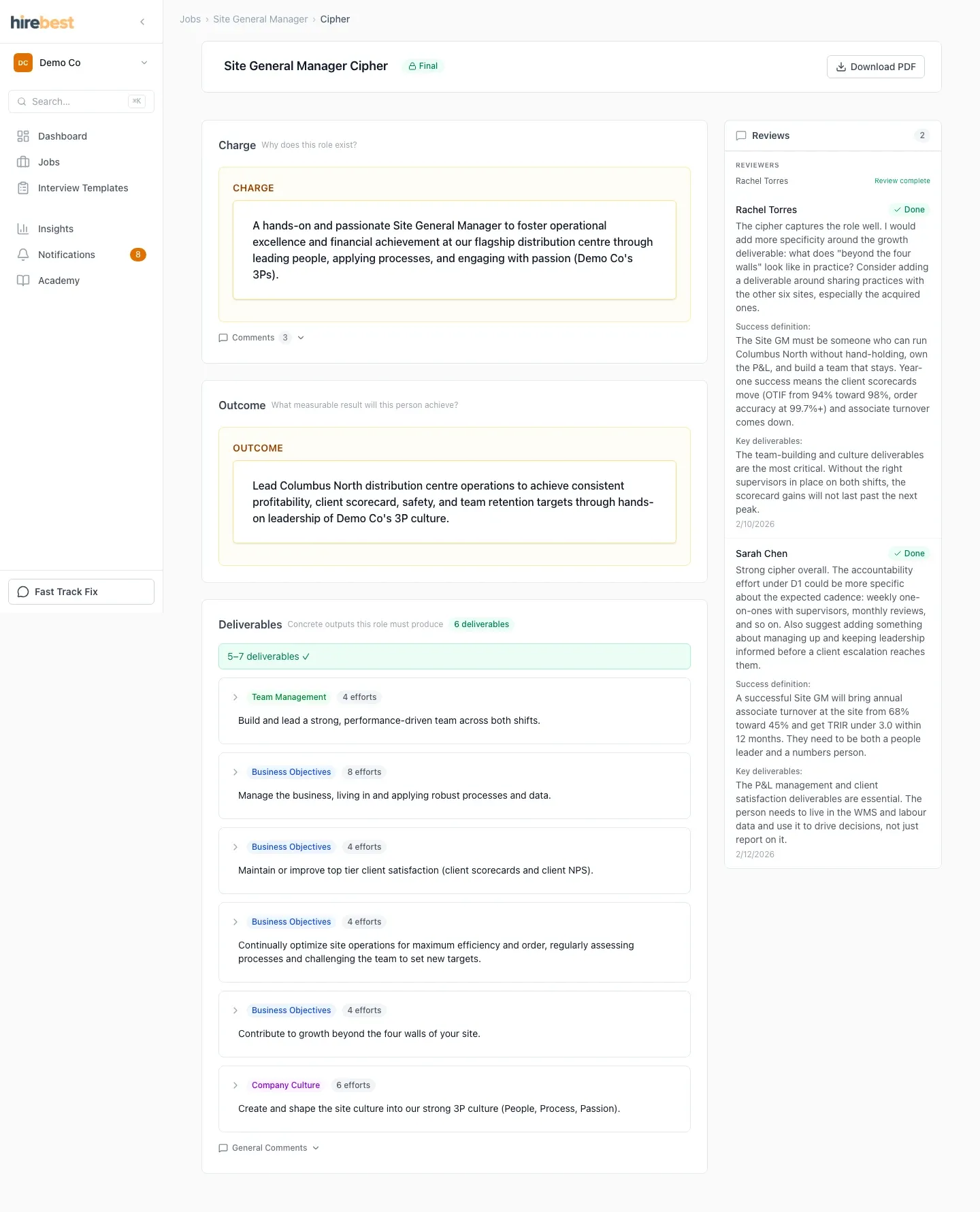Collapse the sidebar with the chevron icon
This screenshot has width=980, height=1212.
click(x=142, y=22)
